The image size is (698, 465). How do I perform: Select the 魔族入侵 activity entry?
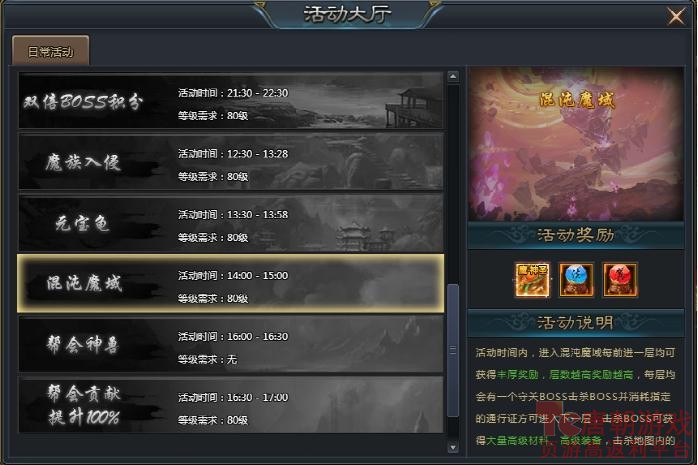tap(231, 162)
